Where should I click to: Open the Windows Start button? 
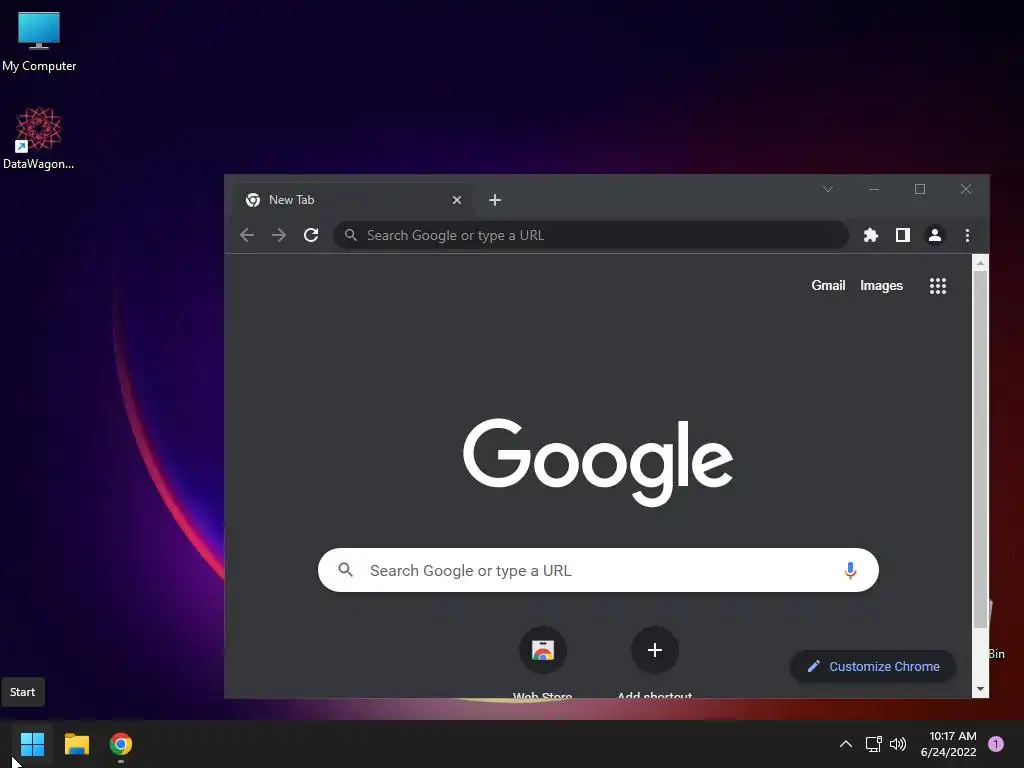click(x=32, y=744)
